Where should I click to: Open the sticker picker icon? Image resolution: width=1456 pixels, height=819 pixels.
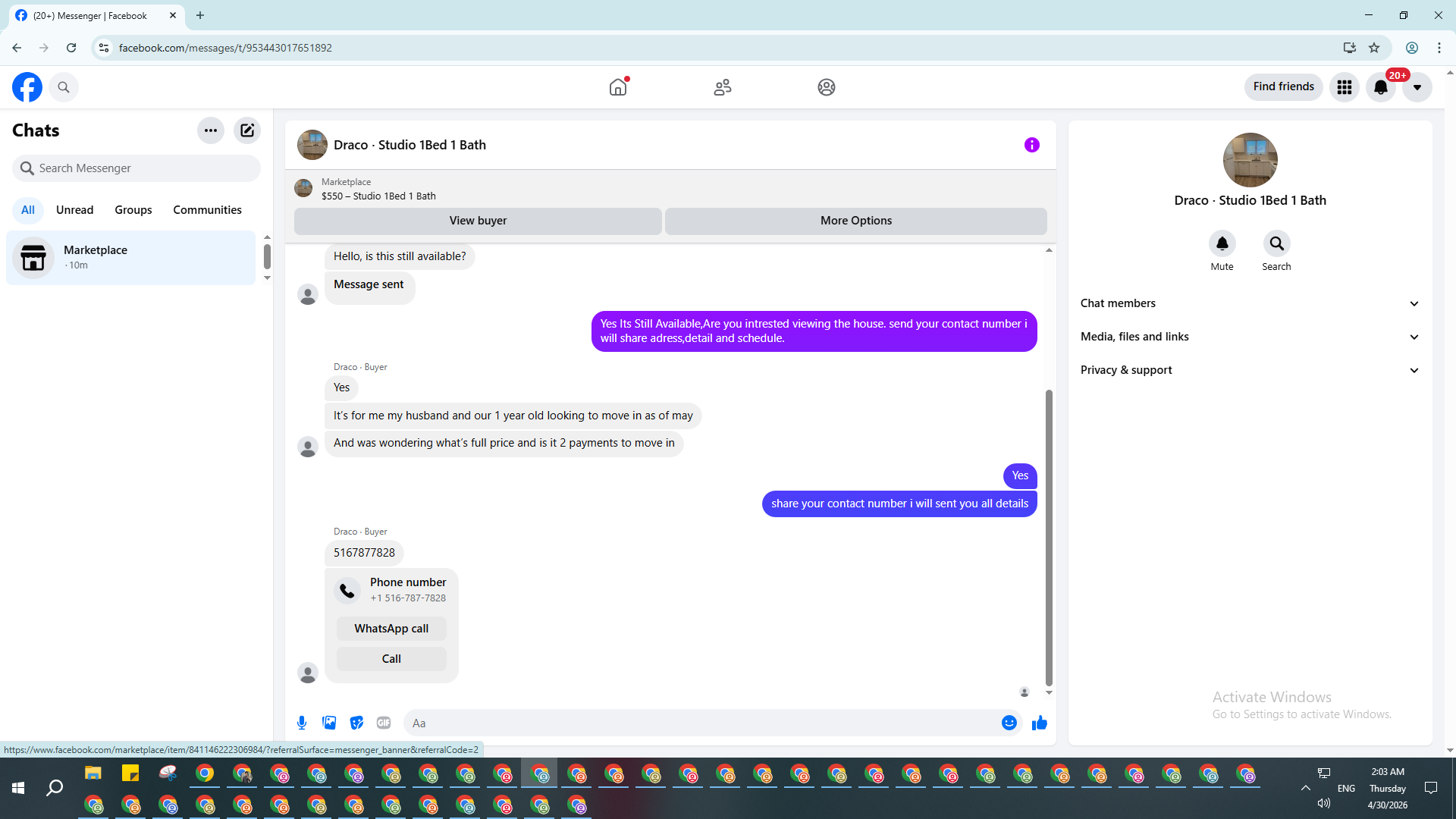point(356,723)
